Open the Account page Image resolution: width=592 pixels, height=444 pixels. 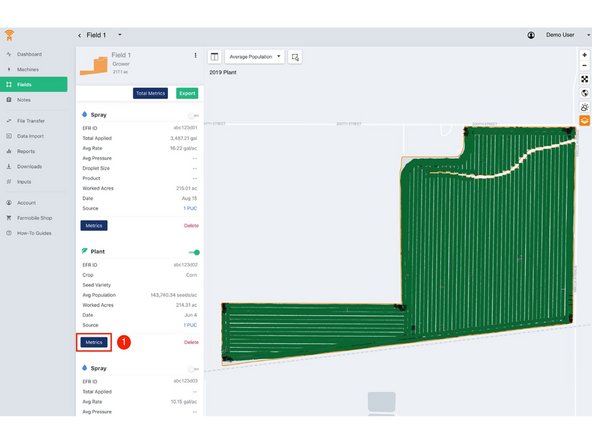click(26, 203)
